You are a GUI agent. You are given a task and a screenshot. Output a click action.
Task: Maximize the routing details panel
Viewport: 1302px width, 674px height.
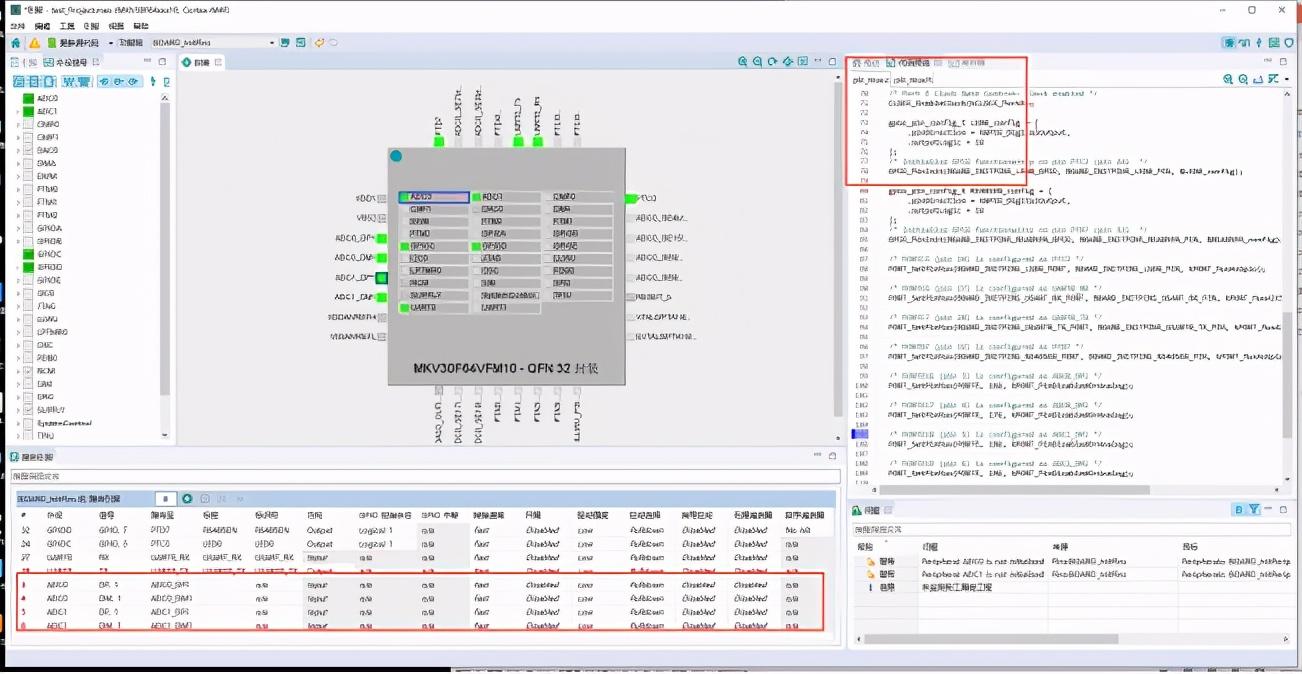click(833, 456)
